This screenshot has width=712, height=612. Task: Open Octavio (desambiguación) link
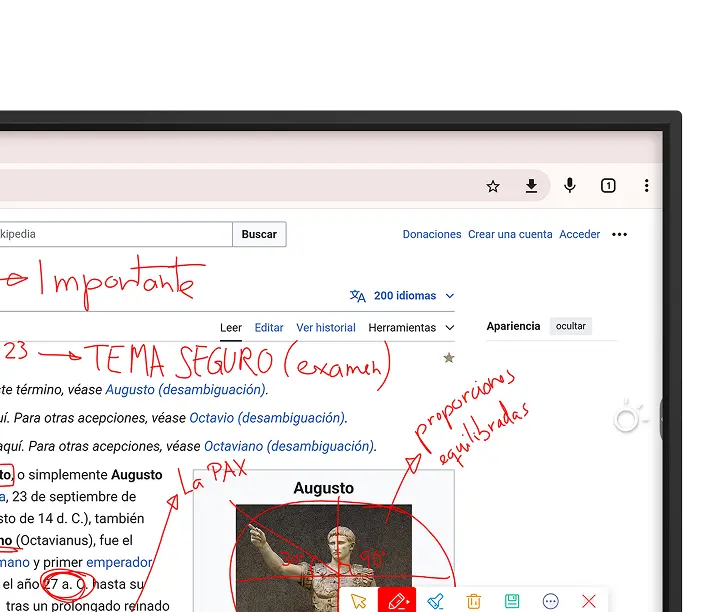(267, 418)
